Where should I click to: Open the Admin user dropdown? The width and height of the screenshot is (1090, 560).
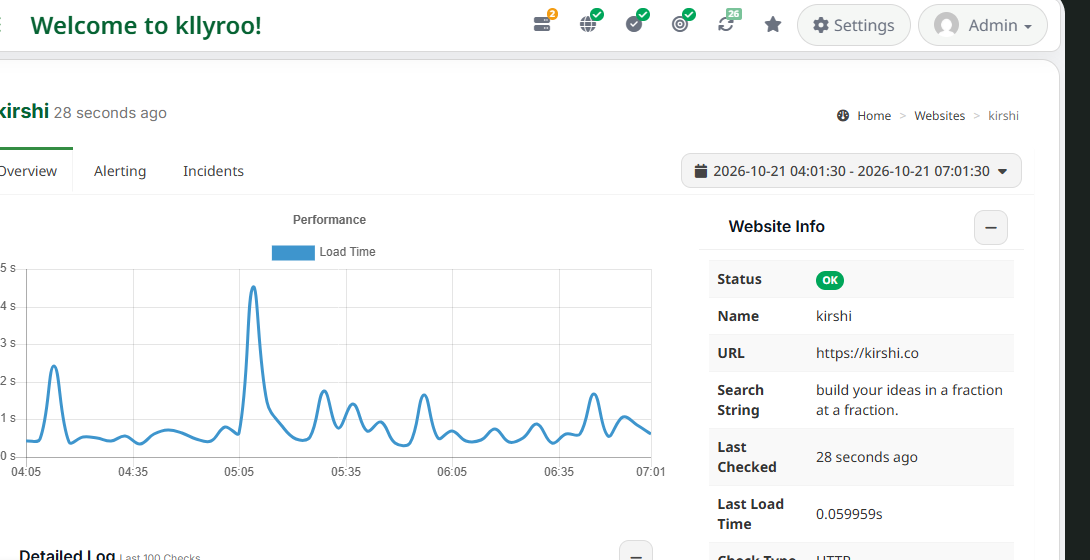(982, 25)
